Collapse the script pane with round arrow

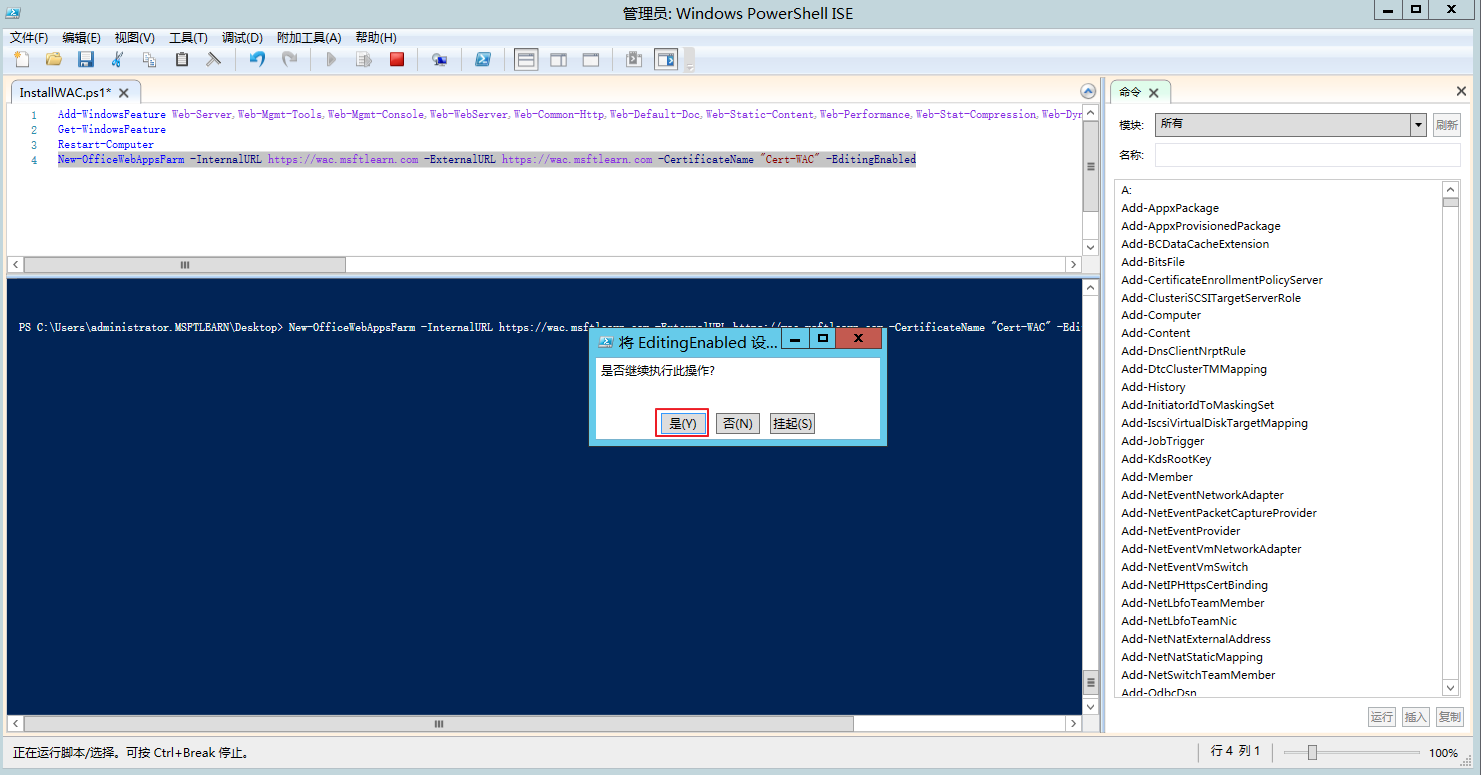point(1088,91)
